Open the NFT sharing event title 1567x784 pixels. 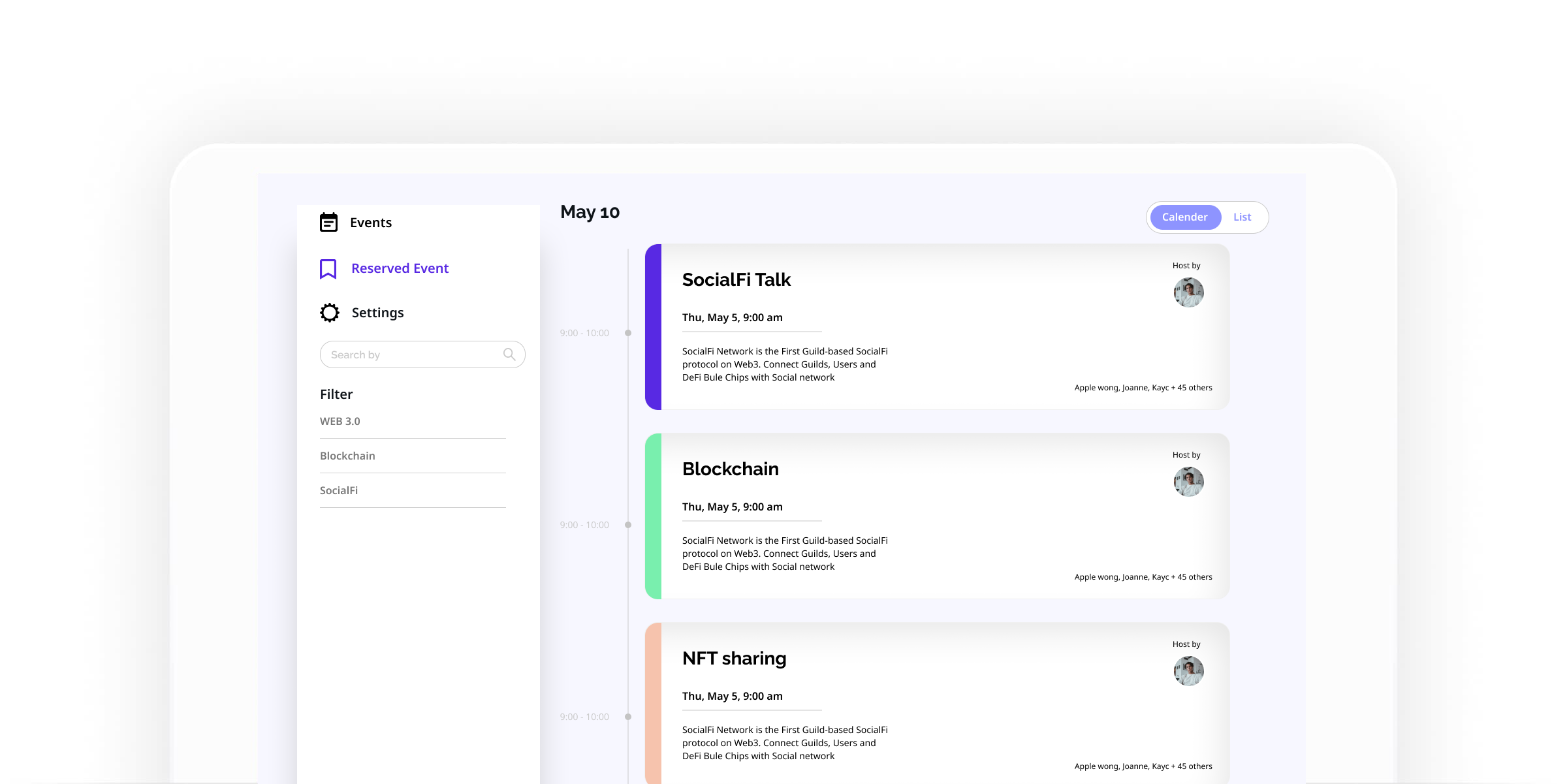[x=734, y=659]
